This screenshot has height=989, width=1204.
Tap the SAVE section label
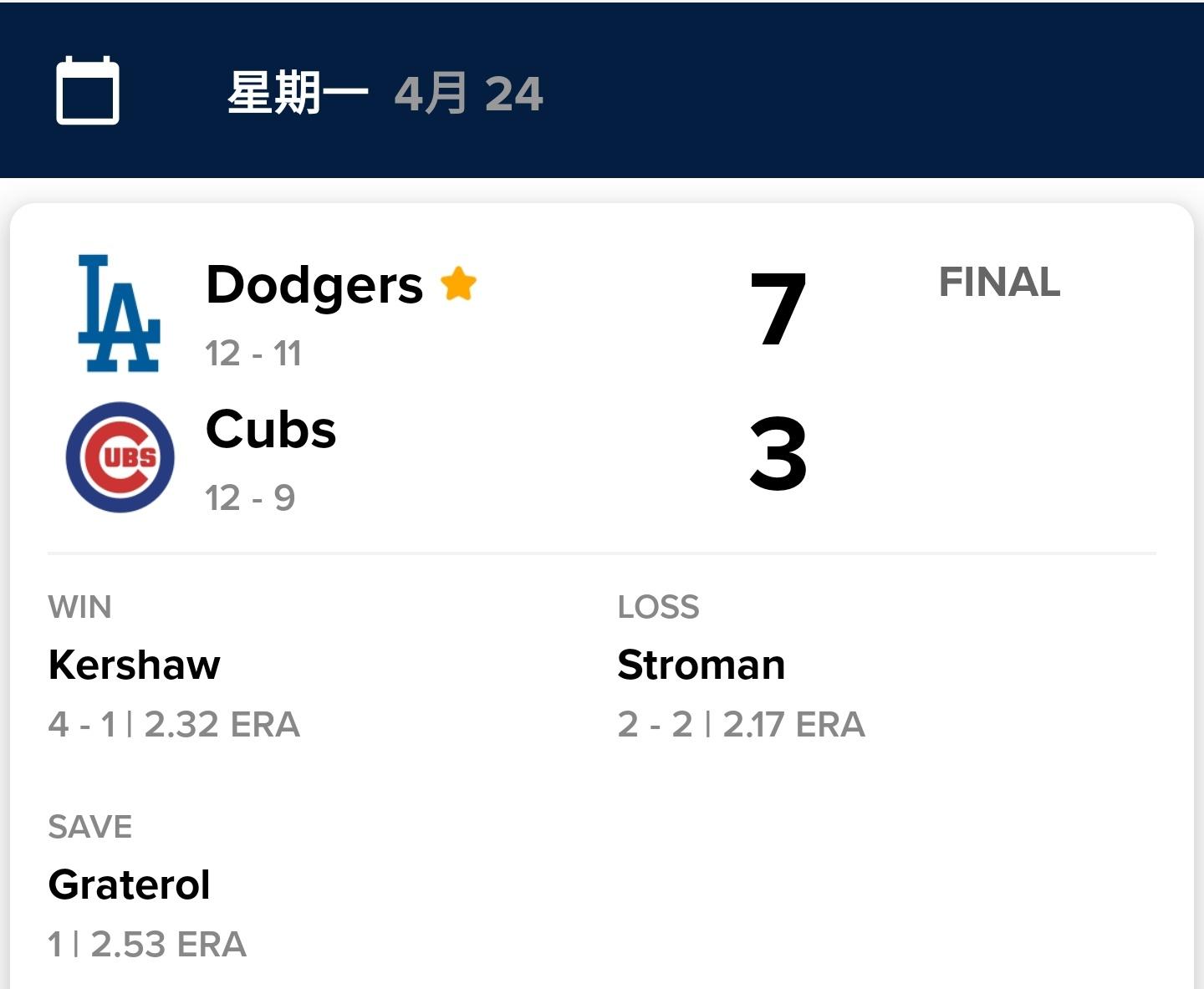(x=90, y=827)
